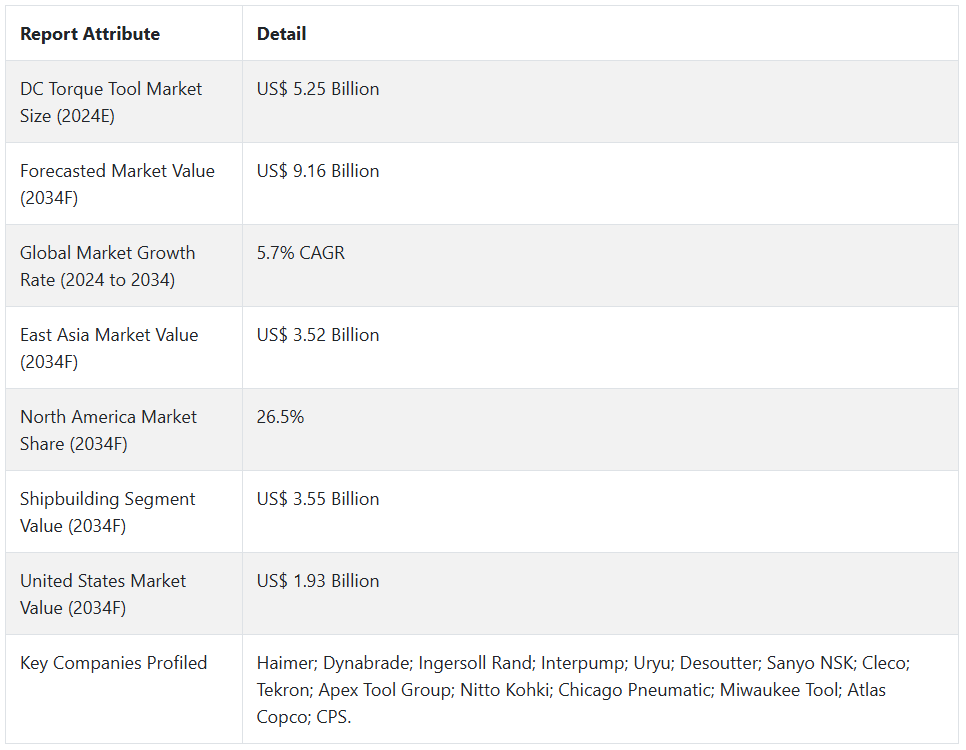Viewport: 966px width, 750px height.
Task: Click the US$ 1.93 Billion value
Action: [x=318, y=581]
